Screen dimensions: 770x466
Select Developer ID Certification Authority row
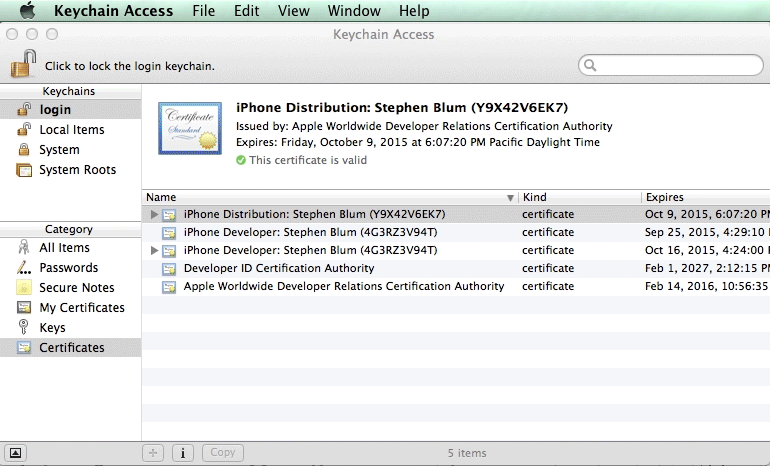279,268
